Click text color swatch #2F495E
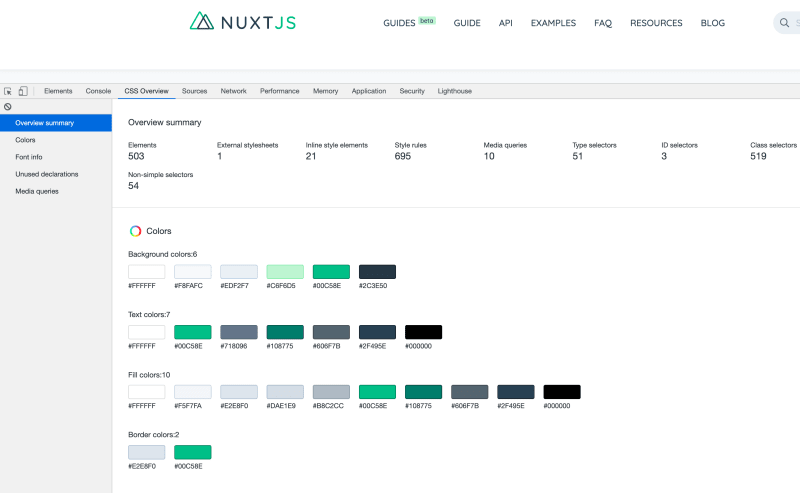The width and height of the screenshot is (800, 493). pyautogui.click(x=378, y=332)
